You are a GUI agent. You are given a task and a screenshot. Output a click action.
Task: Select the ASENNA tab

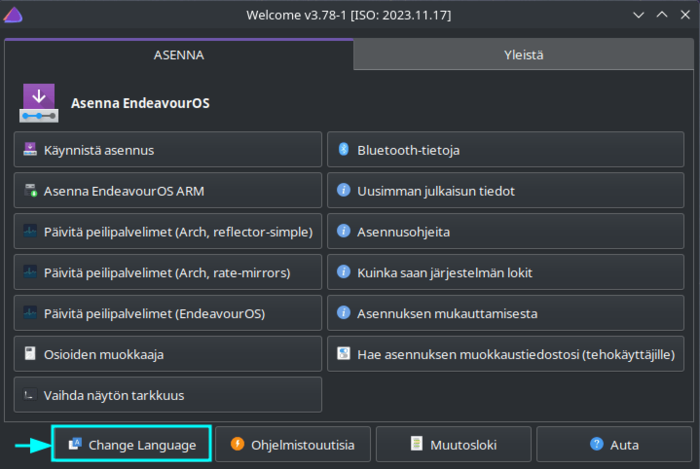(179, 55)
